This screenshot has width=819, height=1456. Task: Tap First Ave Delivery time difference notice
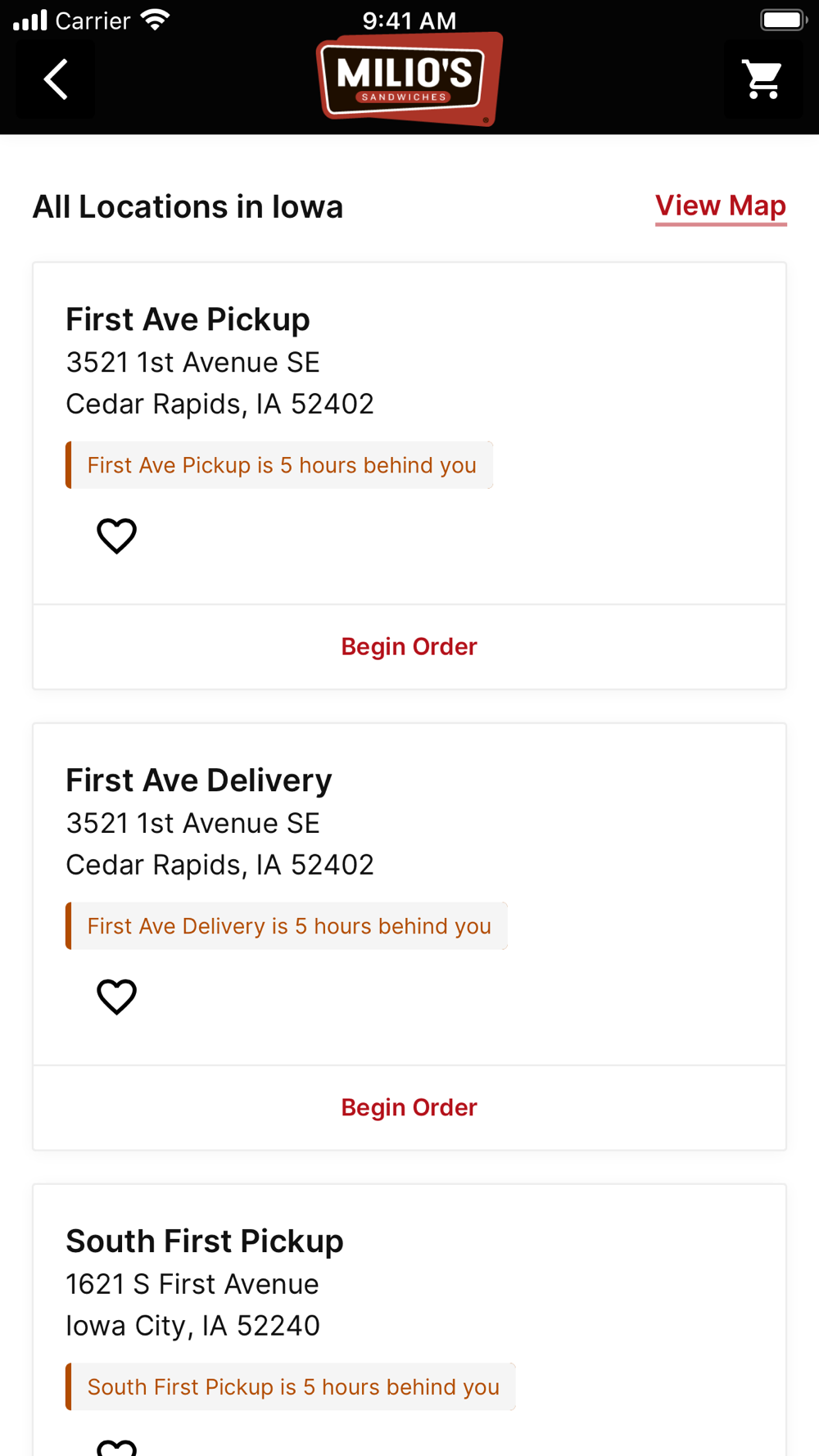point(287,926)
